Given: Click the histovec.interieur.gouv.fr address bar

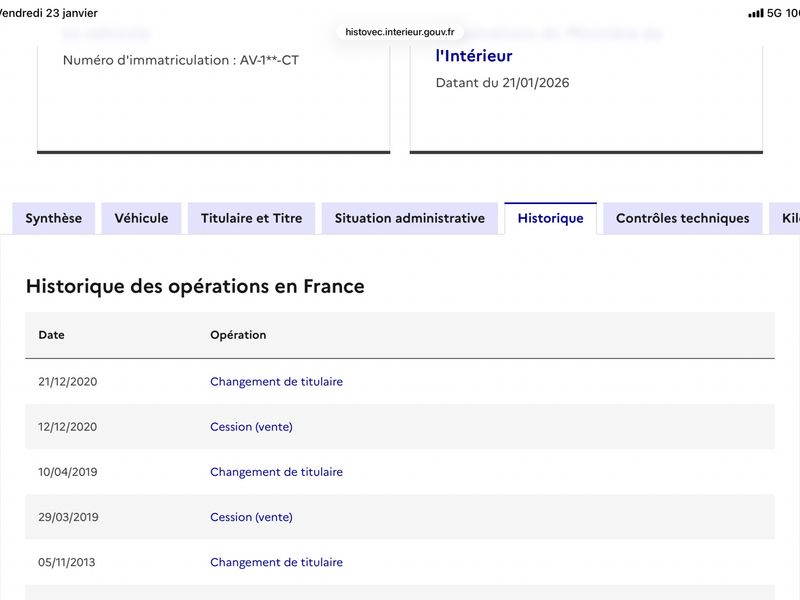Looking at the screenshot, I should [399, 32].
